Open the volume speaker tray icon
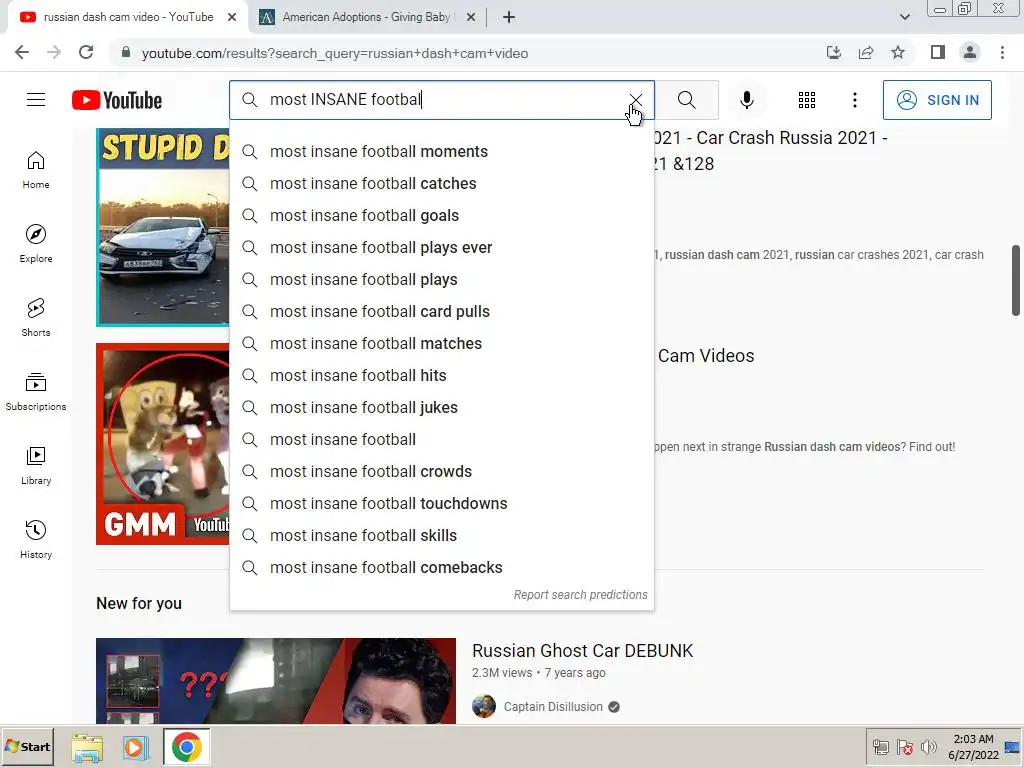 click(928, 747)
